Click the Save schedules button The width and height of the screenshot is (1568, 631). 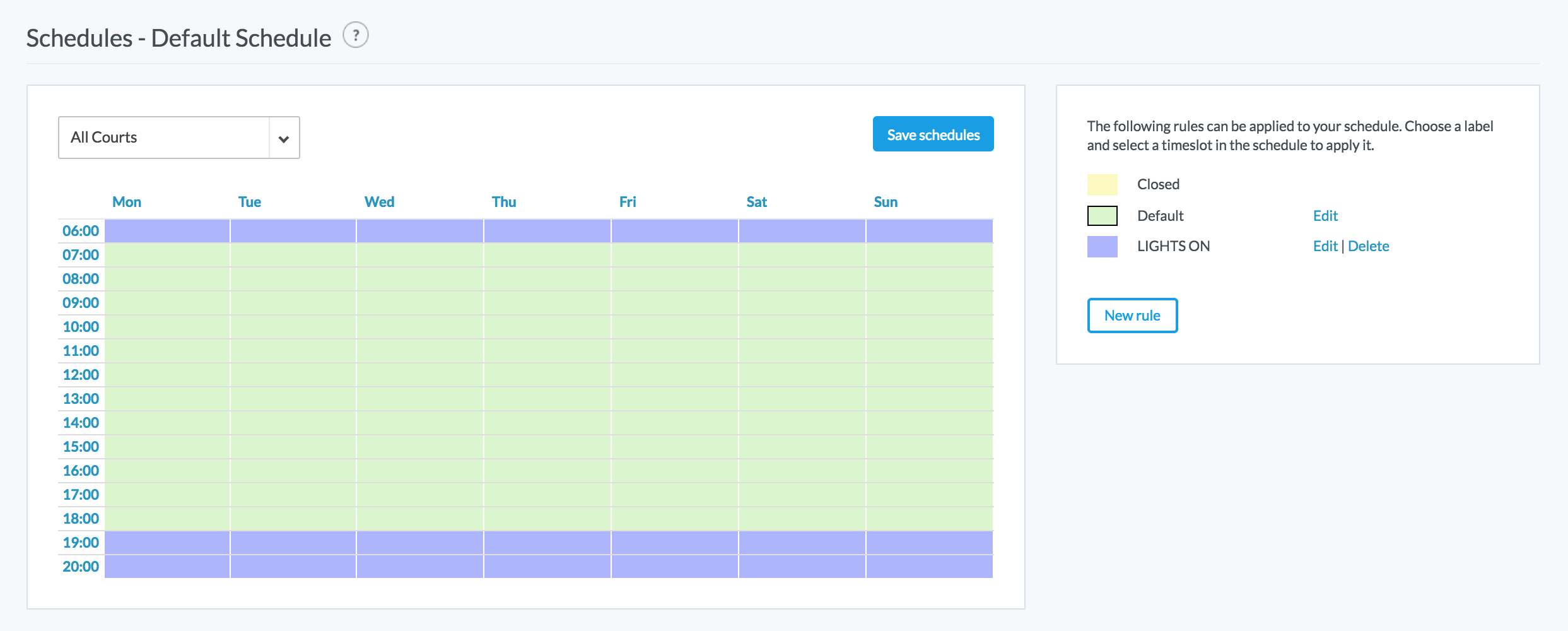pos(933,134)
